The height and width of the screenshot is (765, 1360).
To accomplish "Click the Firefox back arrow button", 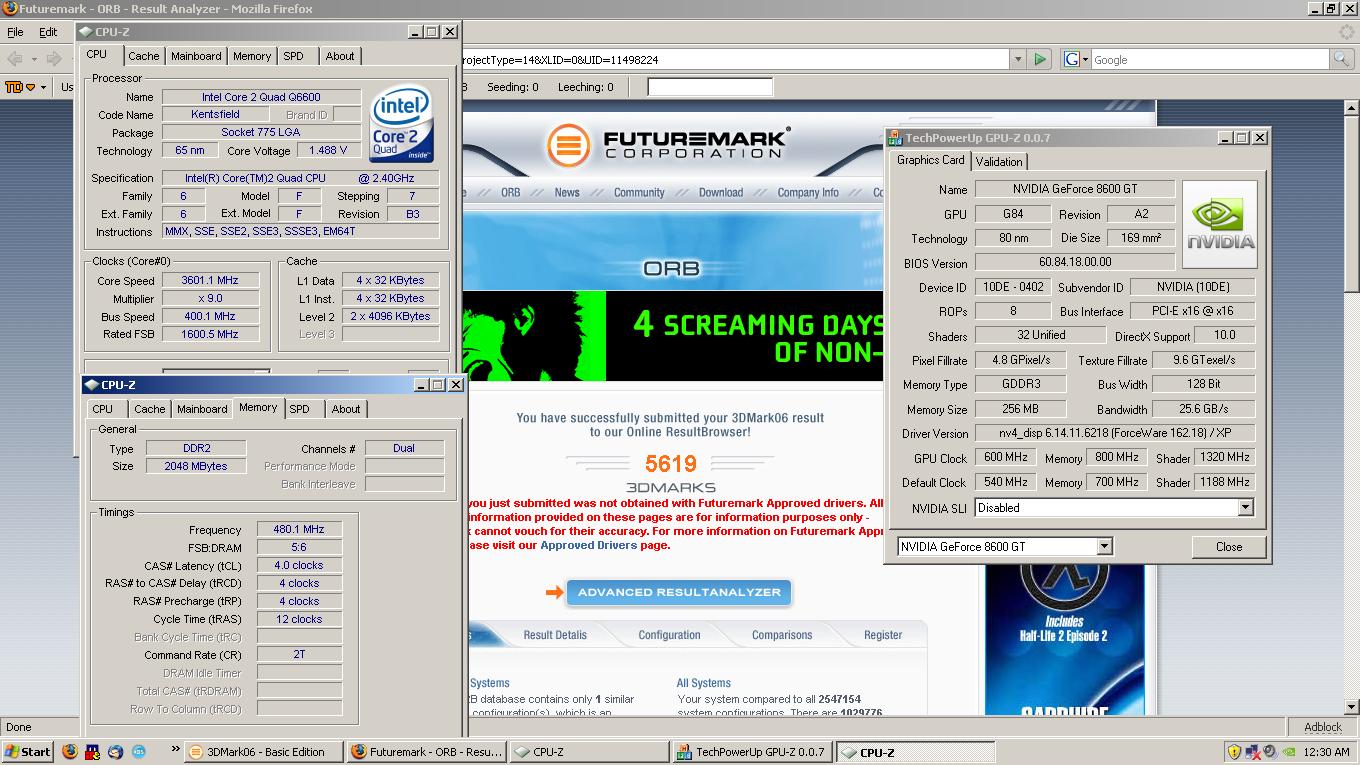I will coord(16,59).
